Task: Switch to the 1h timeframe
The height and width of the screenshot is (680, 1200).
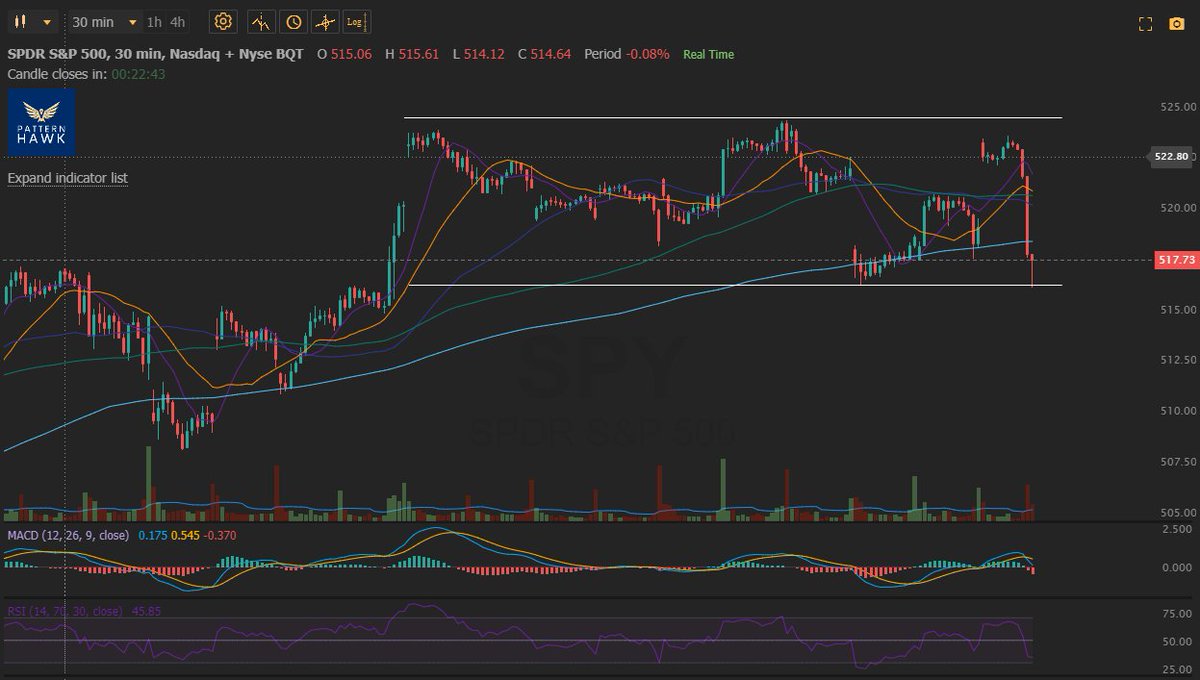Action: pyautogui.click(x=154, y=22)
